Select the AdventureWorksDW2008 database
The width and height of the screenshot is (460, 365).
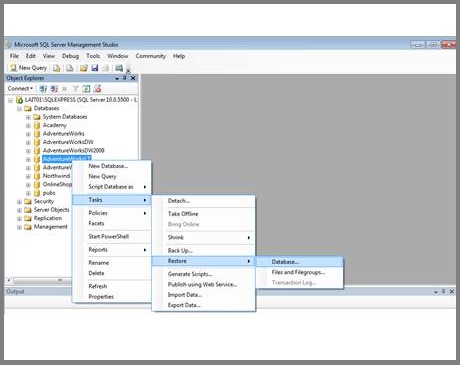[x=74, y=151]
